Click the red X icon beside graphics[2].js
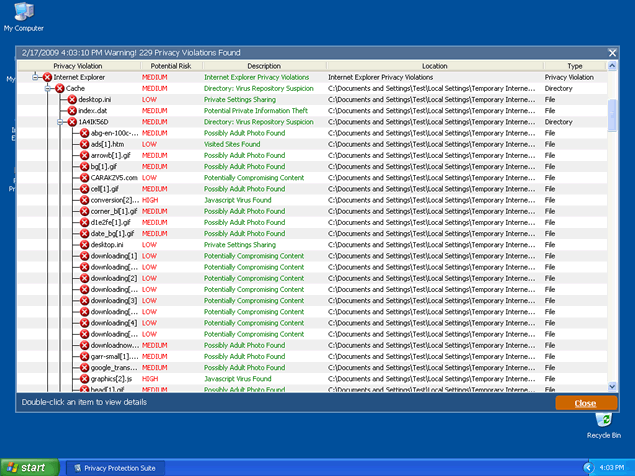Screen dimensions: 635x476 coord(84,379)
